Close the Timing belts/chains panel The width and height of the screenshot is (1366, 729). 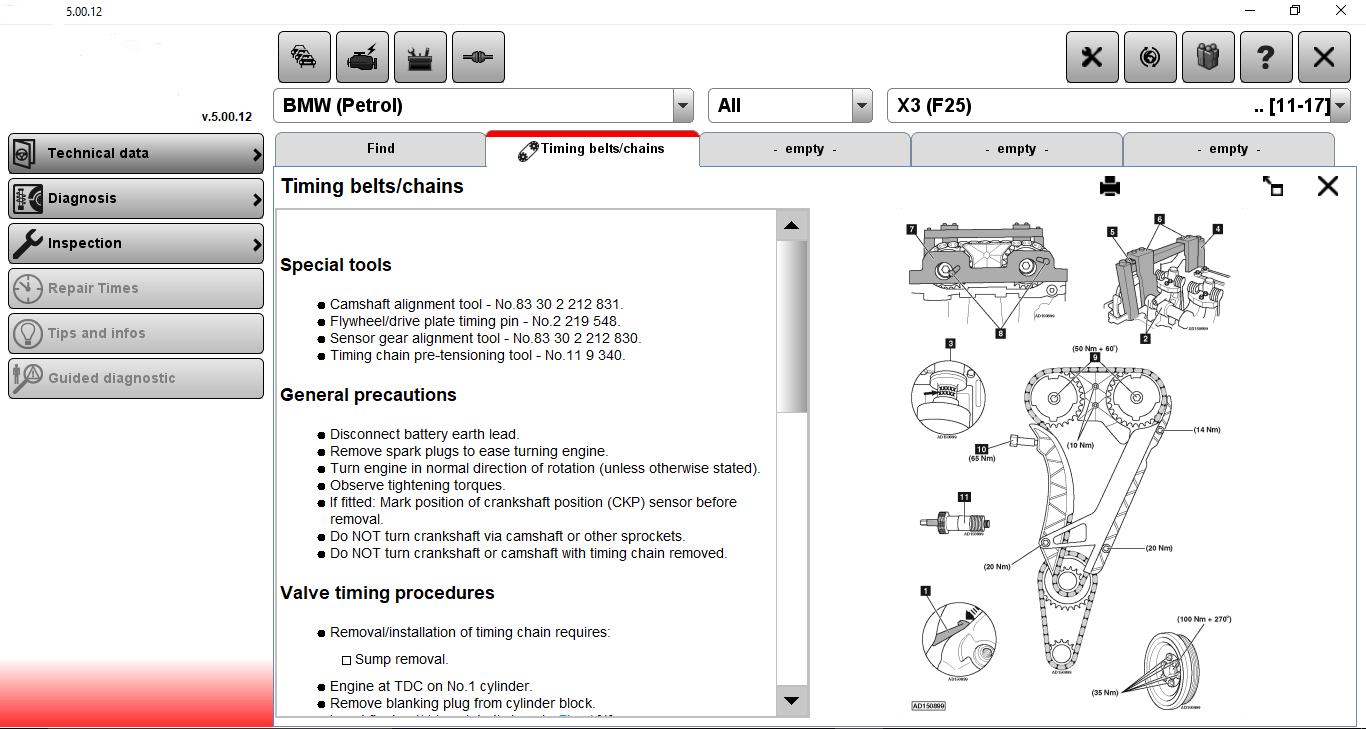(x=1327, y=186)
